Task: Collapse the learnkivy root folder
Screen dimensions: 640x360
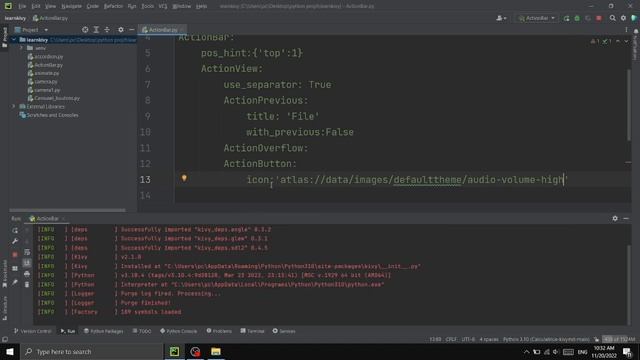Action: point(14,40)
